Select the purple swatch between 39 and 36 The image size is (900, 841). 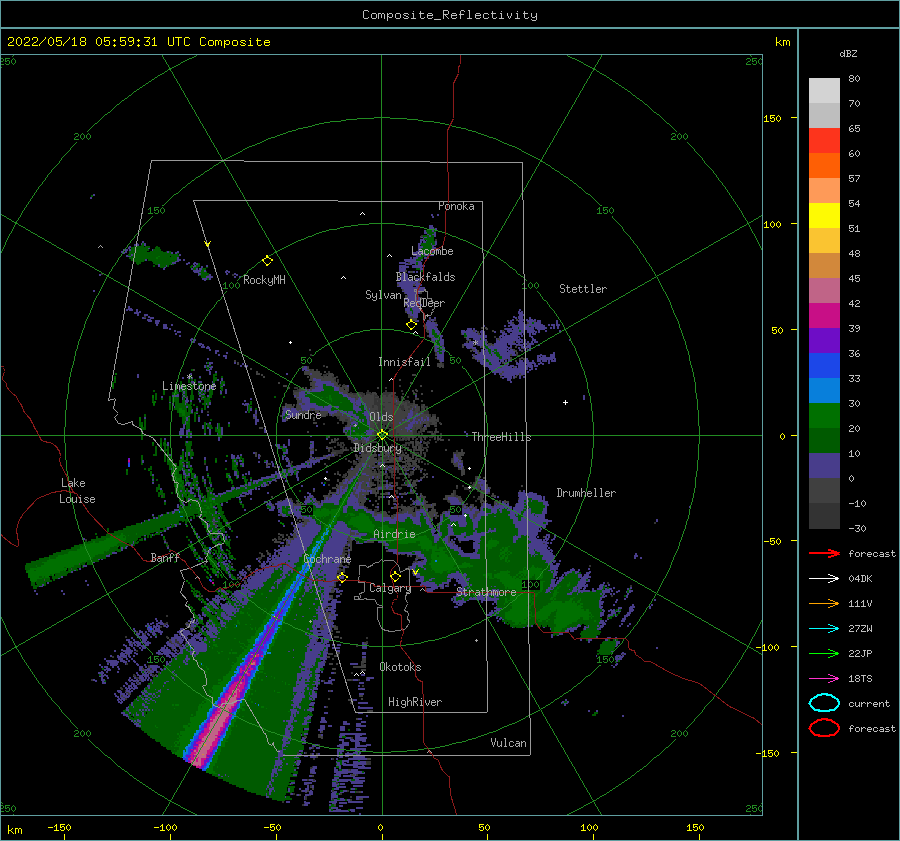824,340
